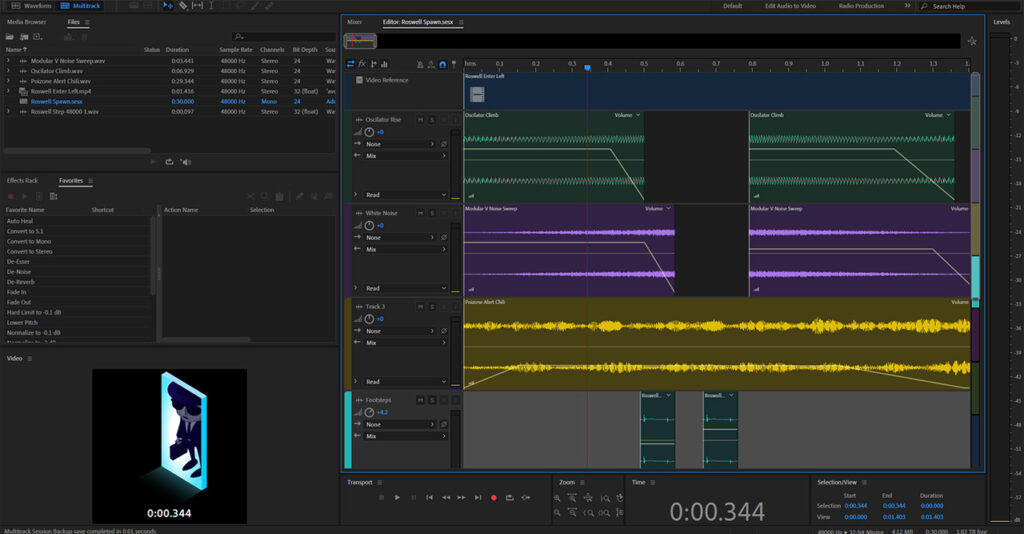Solo the Oscilator Rise track

[x=432, y=120]
